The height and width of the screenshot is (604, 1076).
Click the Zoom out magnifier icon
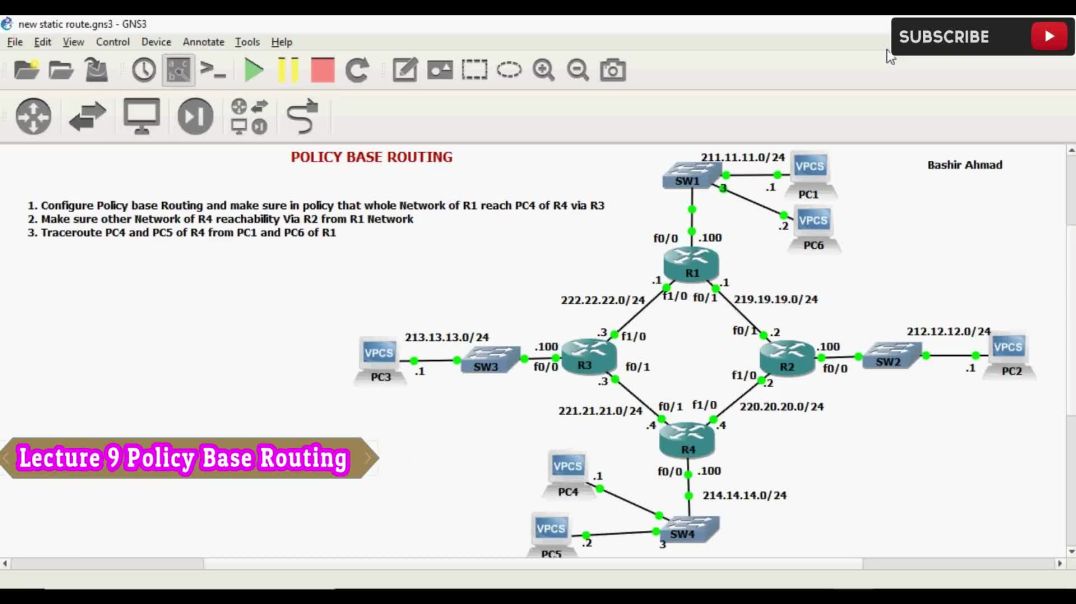(578, 70)
